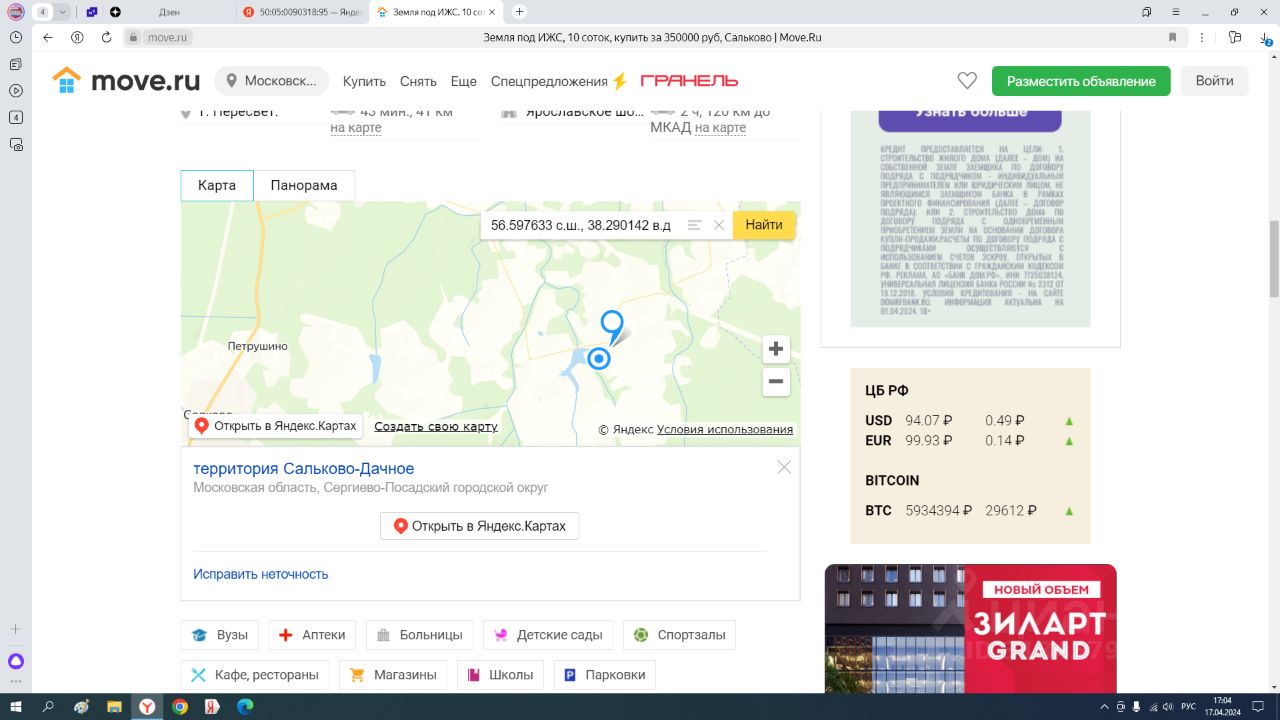The width and height of the screenshot is (1280, 720).
Task: Open Windows taskbar search
Action: click(48, 706)
